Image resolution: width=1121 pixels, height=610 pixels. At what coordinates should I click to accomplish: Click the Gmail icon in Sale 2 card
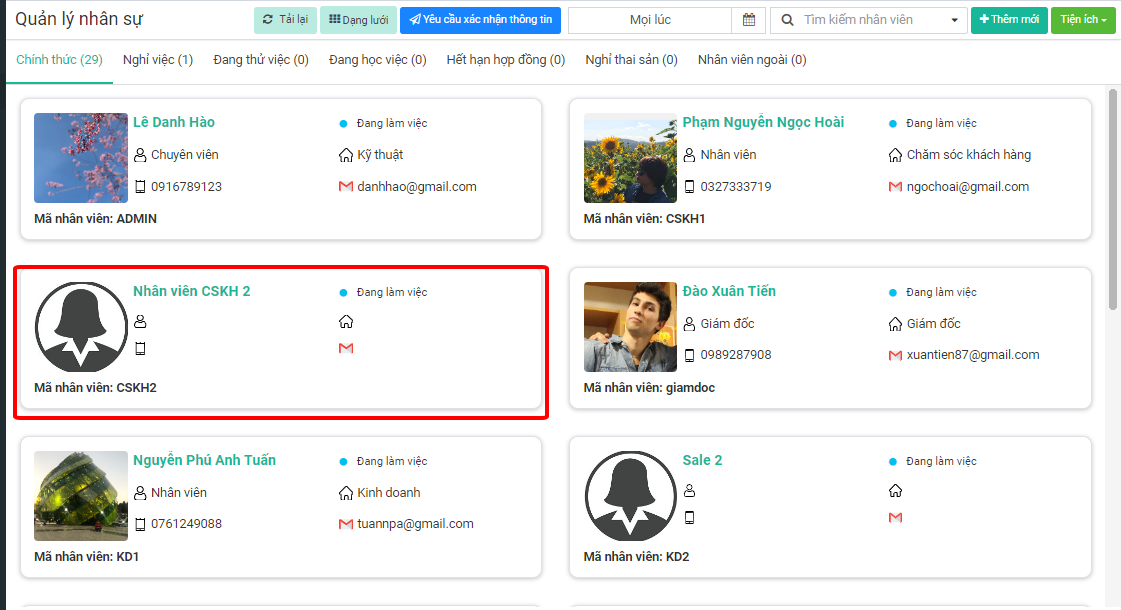tap(895, 517)
